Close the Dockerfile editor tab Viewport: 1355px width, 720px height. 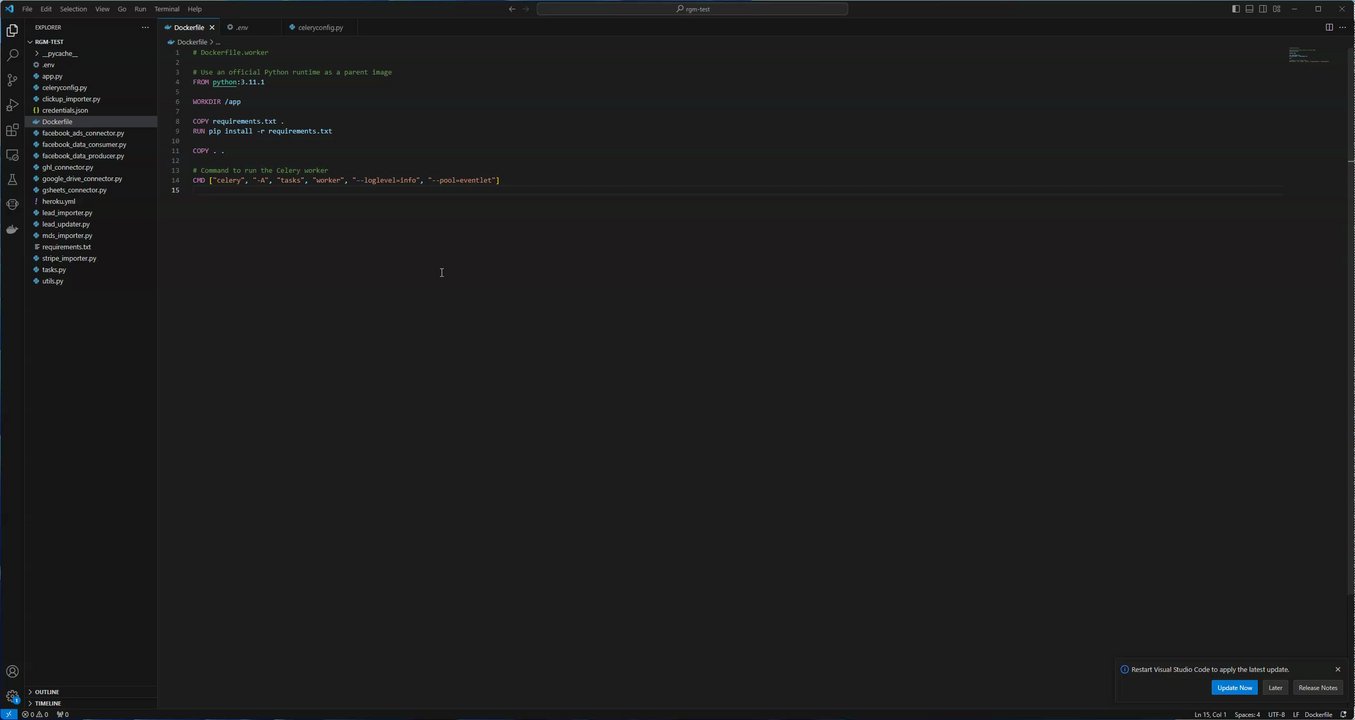(212, 27)
